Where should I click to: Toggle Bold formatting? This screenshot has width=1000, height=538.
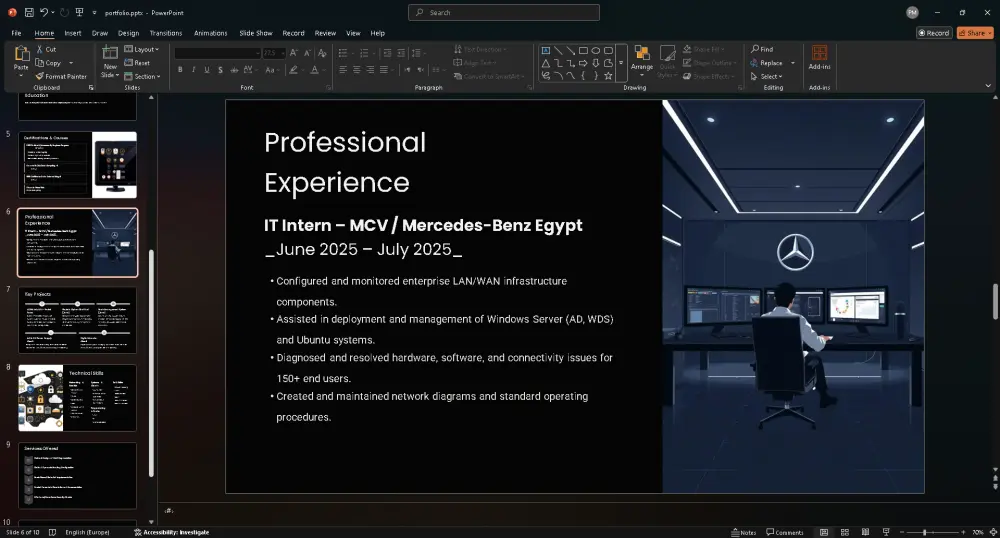click(x=180, y=70)
